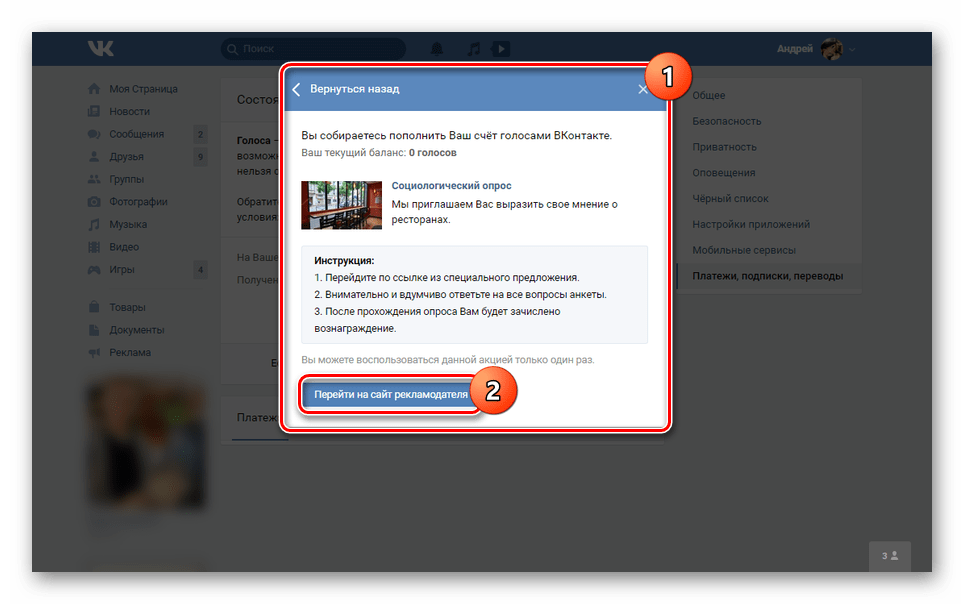This screenshot has height=604, width=964.
Task: Click the gamepad icon beside Игры
Action: [94, 269]
